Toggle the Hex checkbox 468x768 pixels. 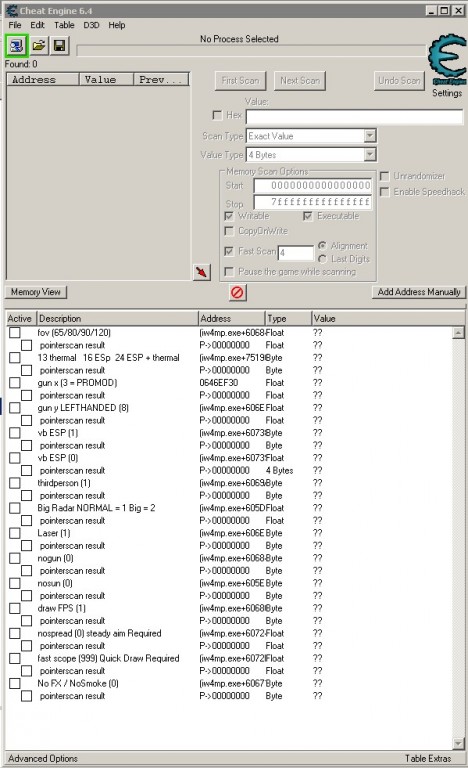tap(217, 115)
